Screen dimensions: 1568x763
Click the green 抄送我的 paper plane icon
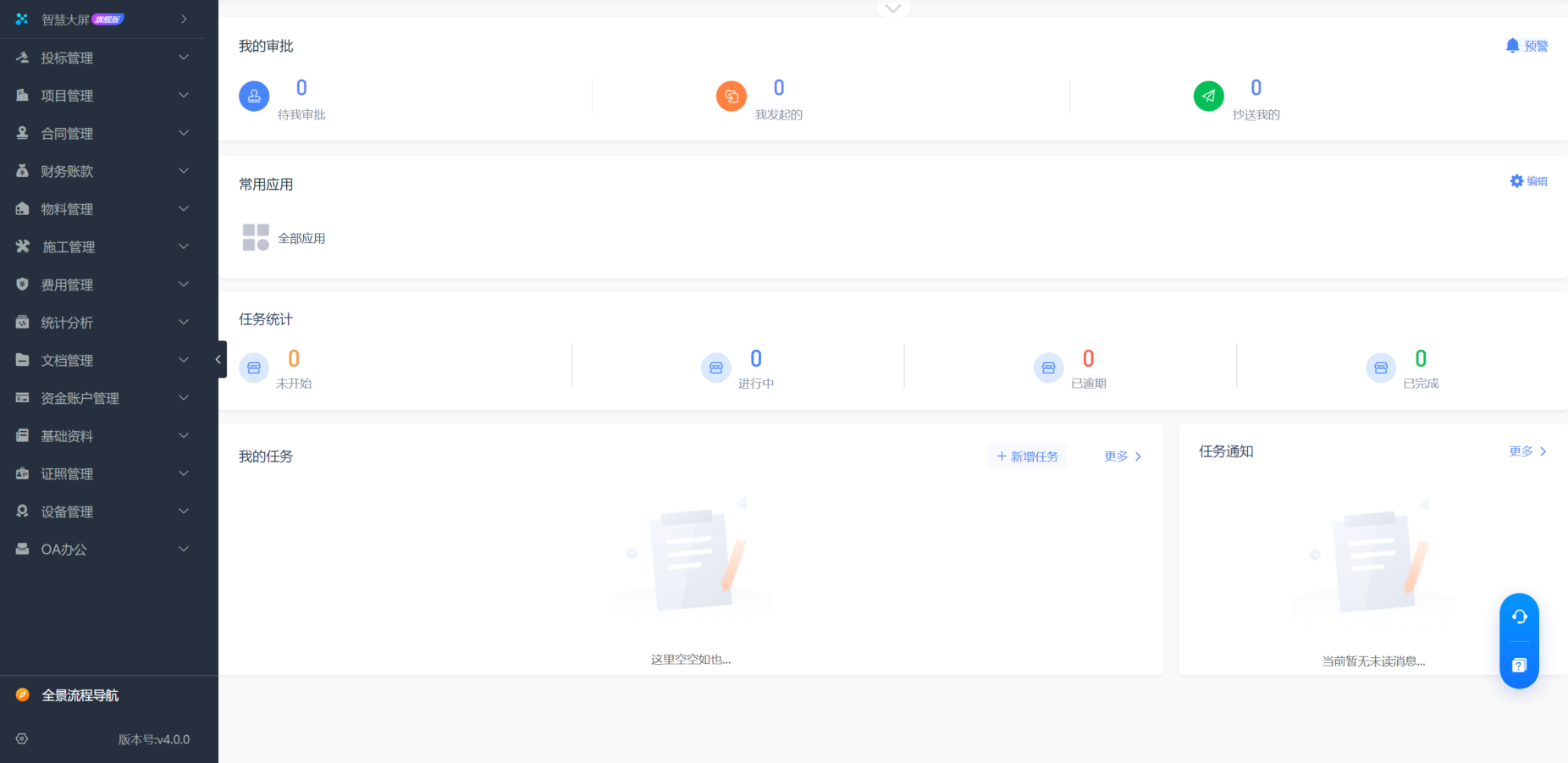tap(1208, 97)
